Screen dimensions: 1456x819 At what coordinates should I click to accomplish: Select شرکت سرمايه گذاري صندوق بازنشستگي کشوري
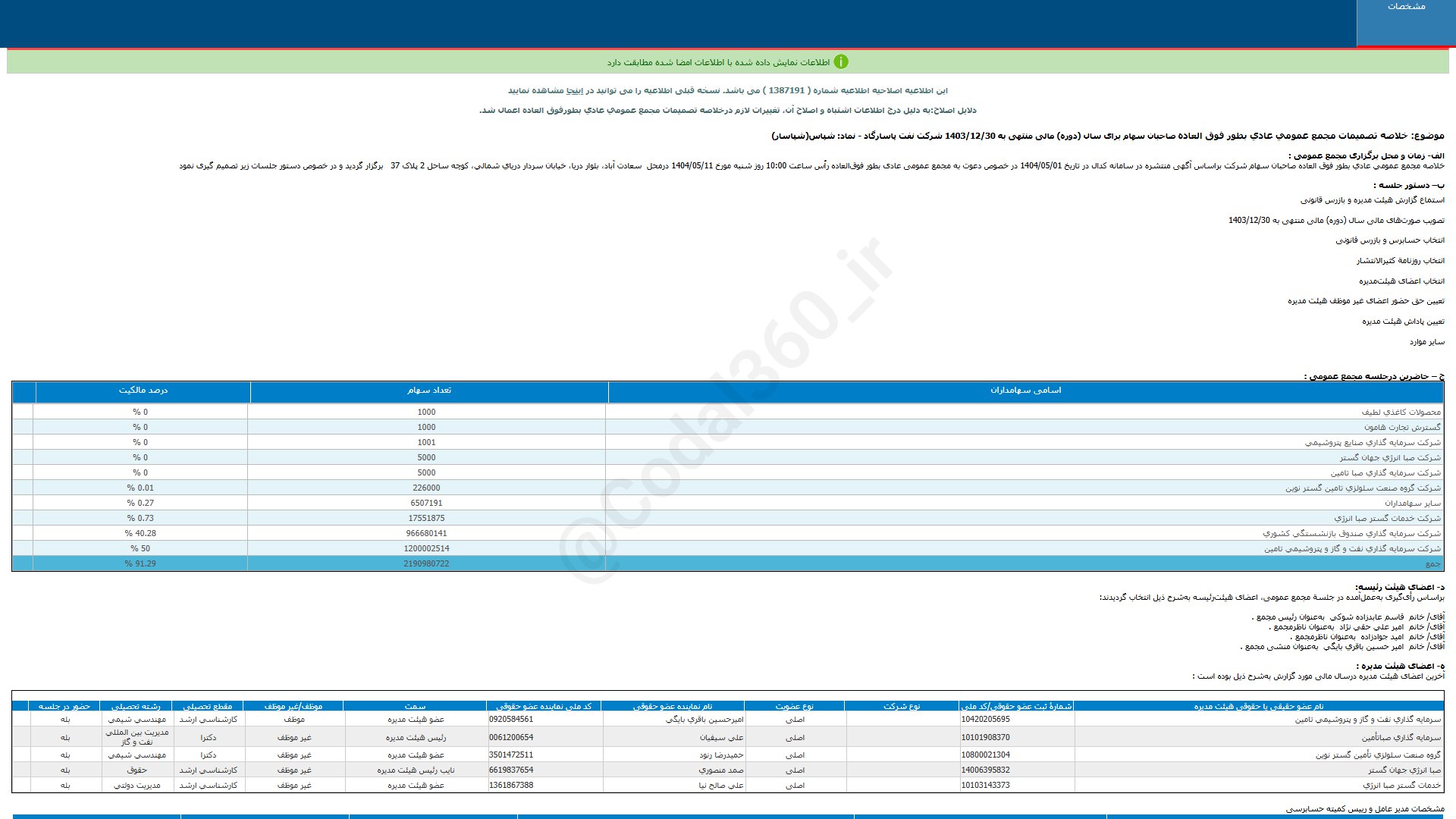1351,534
